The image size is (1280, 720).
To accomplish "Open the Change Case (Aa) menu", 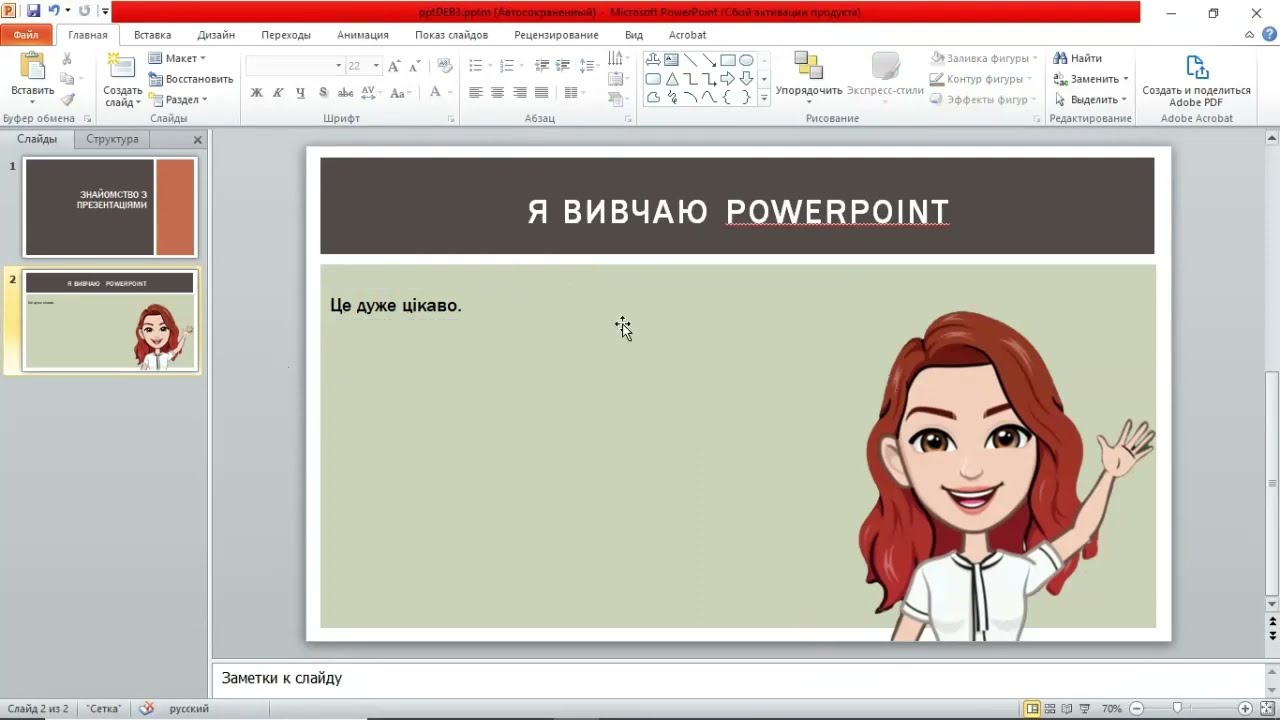I will coord(400,93).
